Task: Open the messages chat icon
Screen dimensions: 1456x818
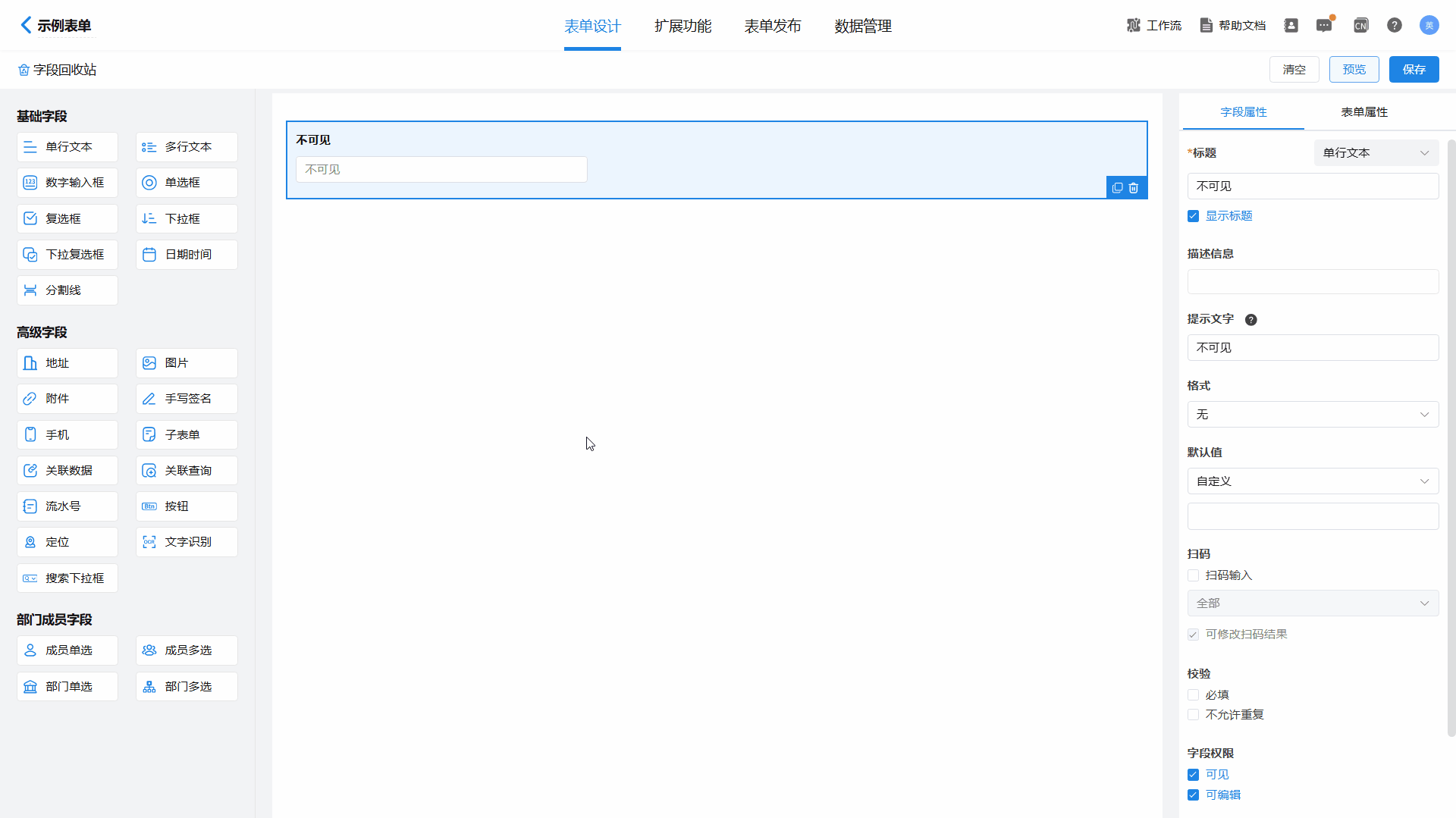Action: coord(1324,25)
